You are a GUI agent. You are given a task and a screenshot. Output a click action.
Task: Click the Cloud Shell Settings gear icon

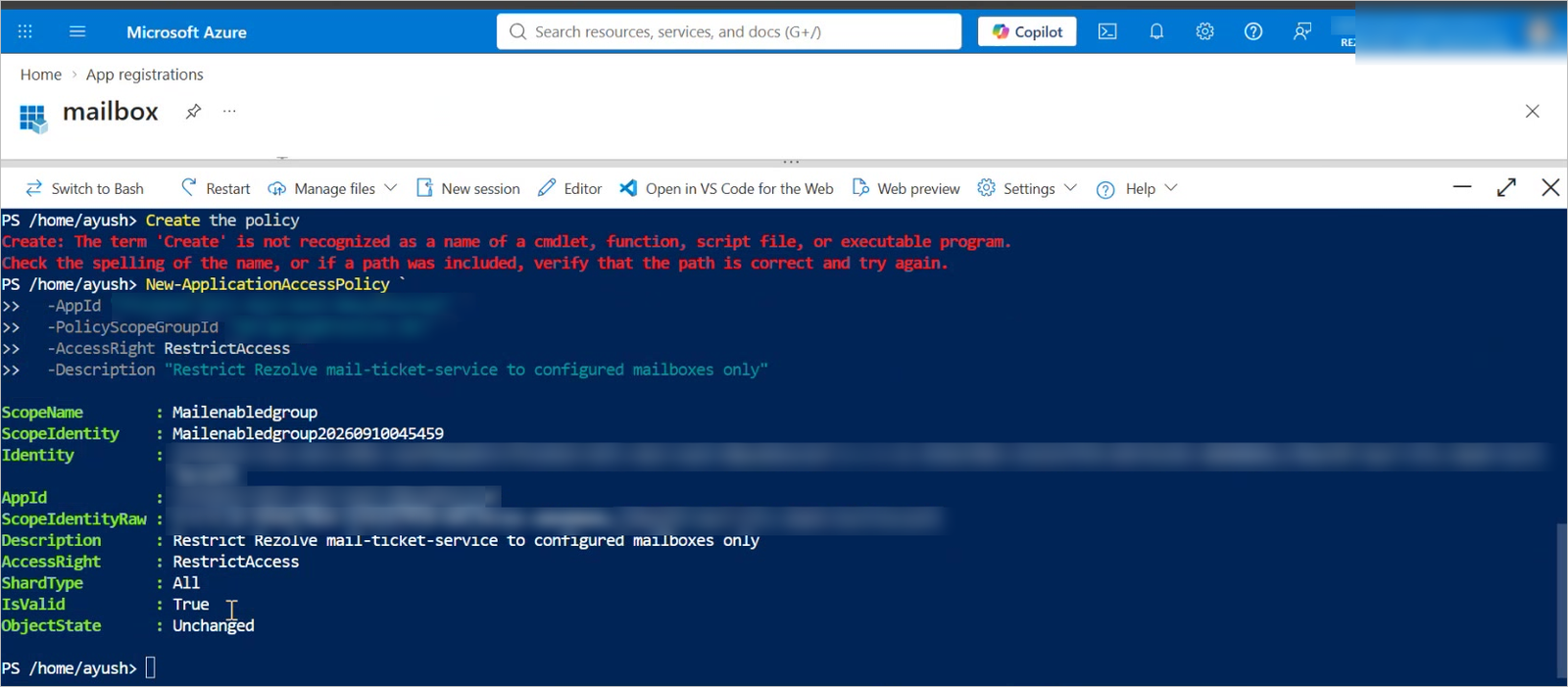pos(986,187)
